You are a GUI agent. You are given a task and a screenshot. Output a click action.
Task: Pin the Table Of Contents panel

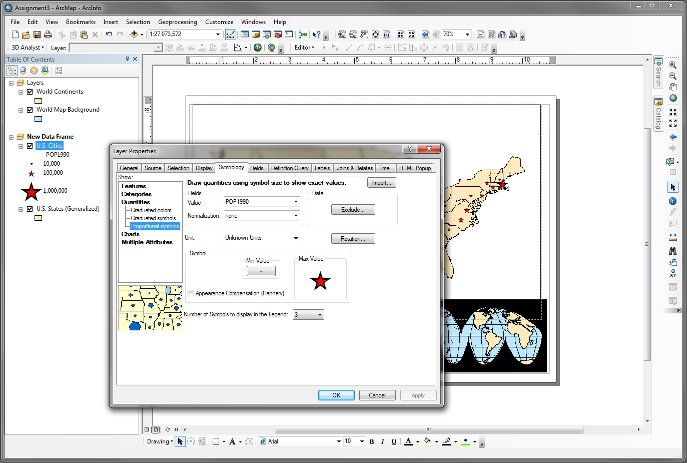[x=127, y=59]
